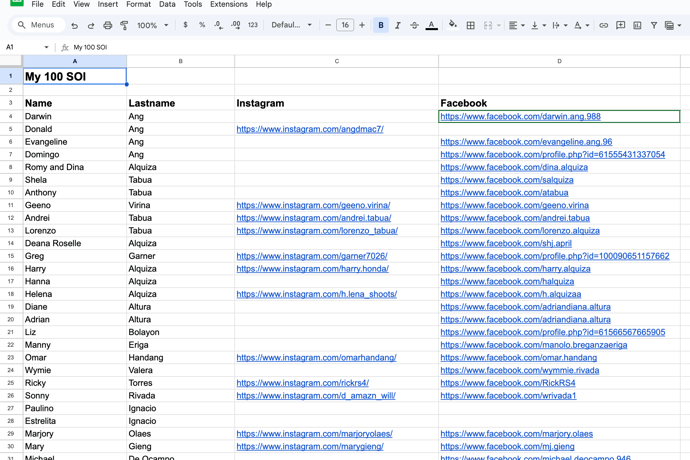Print the spreadsheet with printer icon
The image size is (690, 460).
point(107,26)
